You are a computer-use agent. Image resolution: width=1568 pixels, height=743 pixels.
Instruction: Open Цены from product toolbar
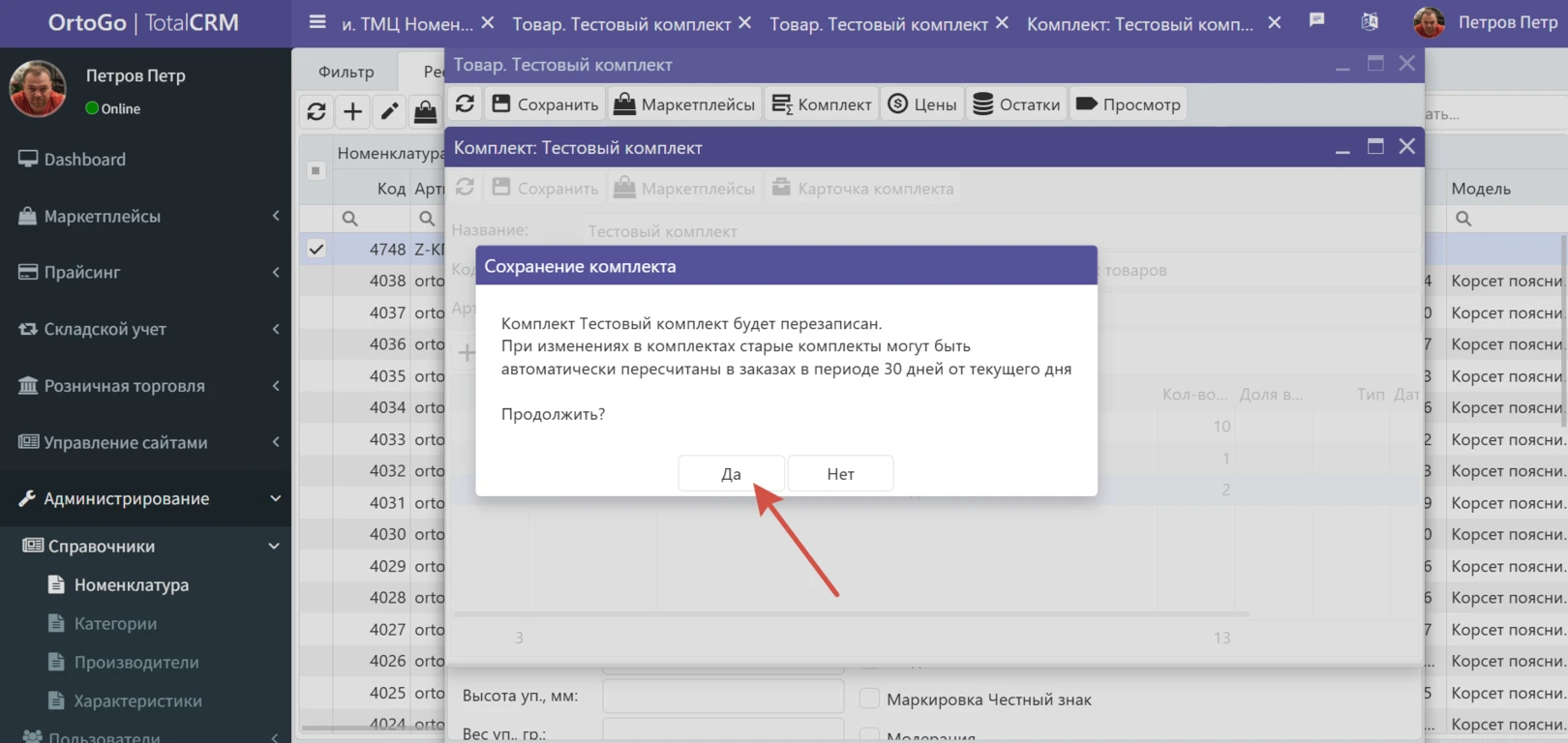tap(922, 104)
